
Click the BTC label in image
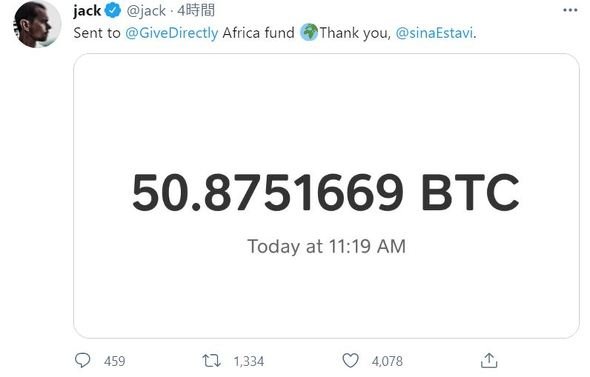[470, 193]
